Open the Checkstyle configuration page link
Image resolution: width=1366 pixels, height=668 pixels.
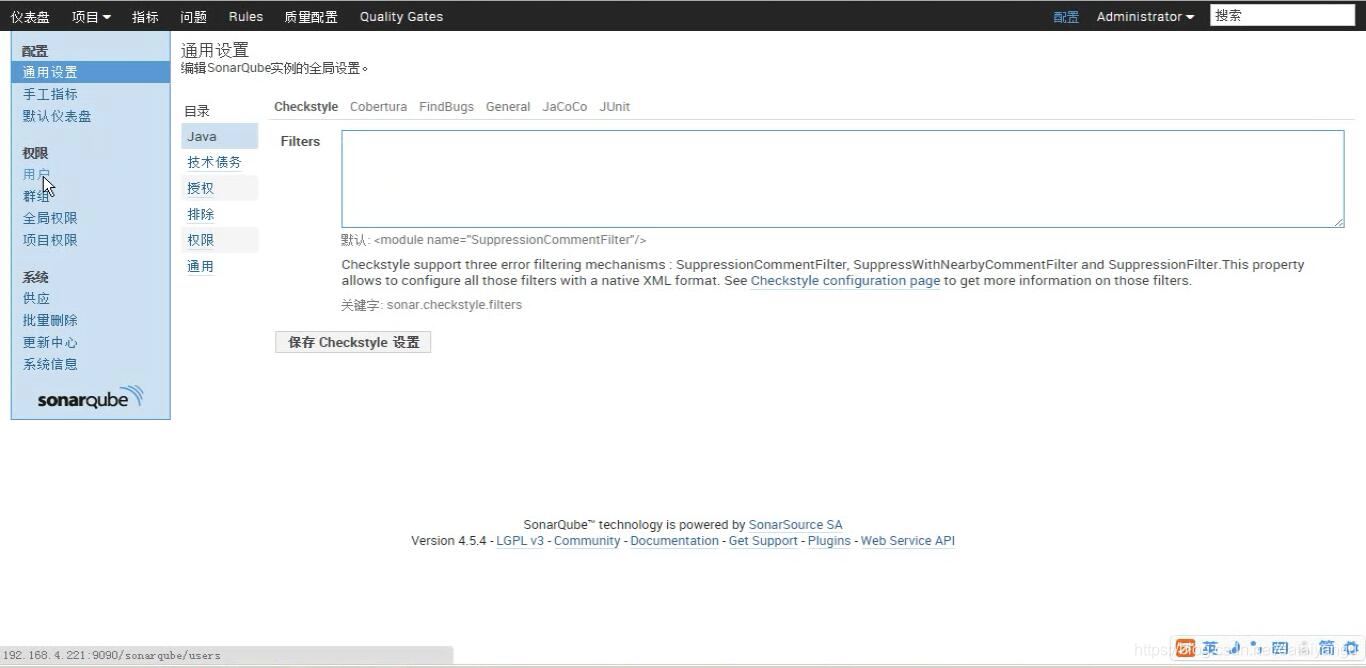[x=845, y=281]
